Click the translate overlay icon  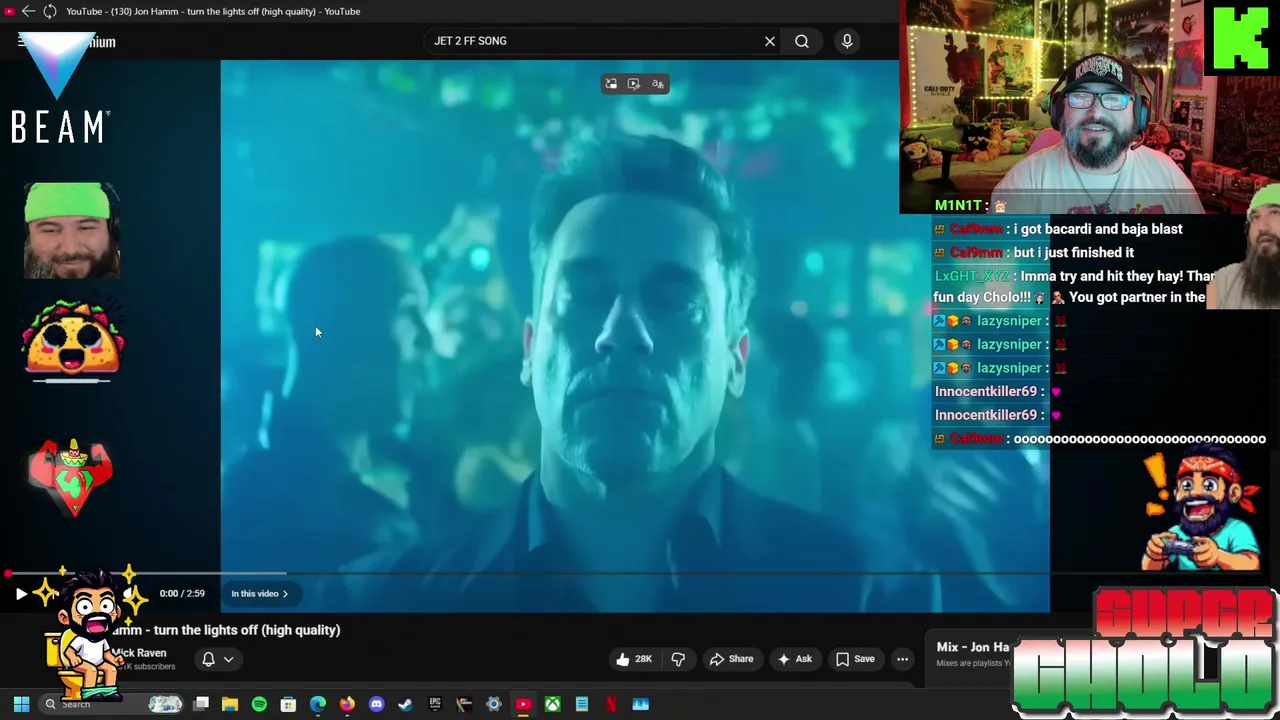[x=658, y=84]
